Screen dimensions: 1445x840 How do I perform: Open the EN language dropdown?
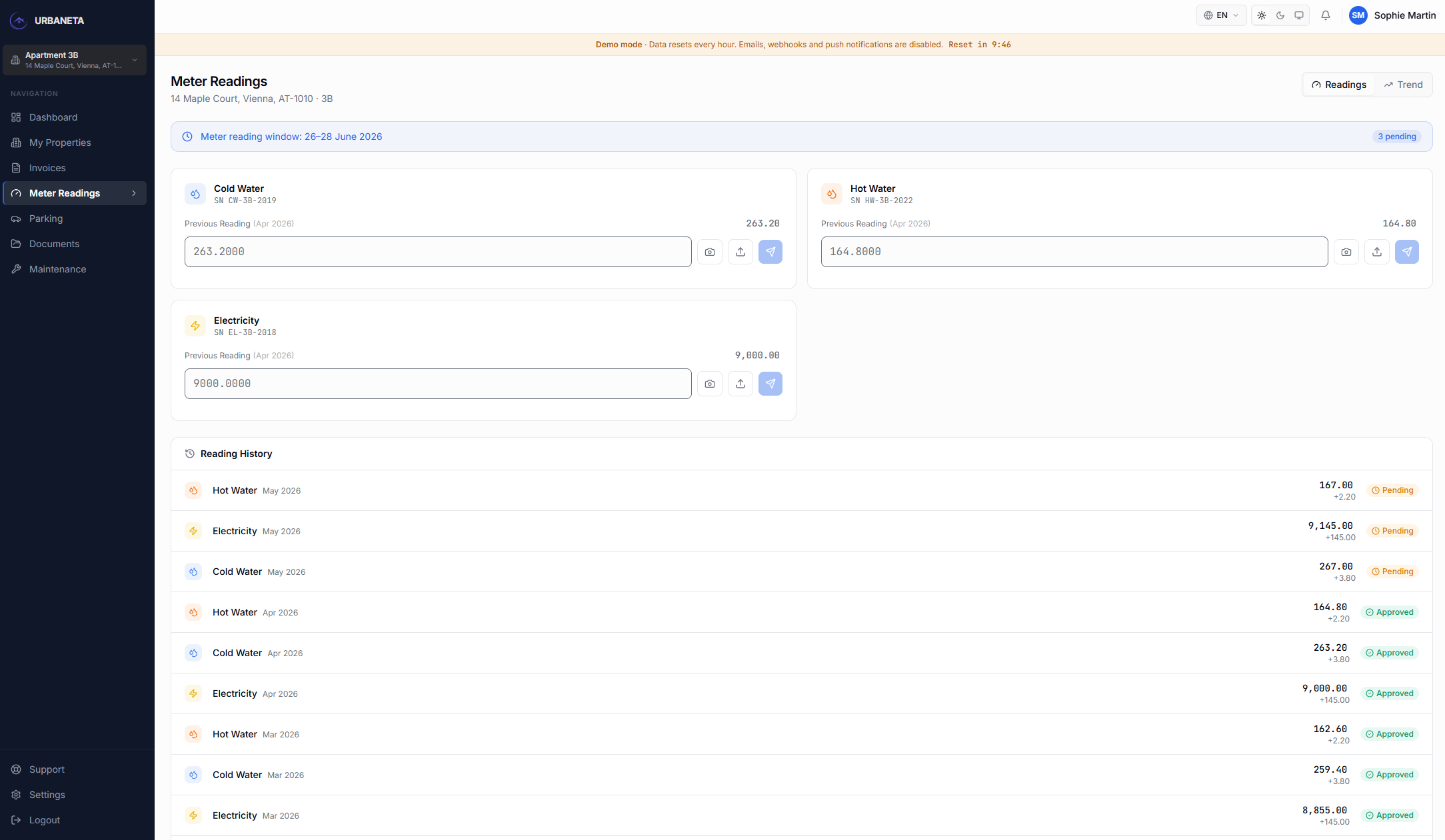1221,15
